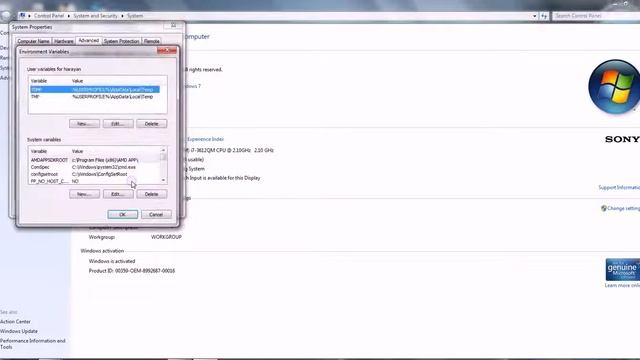Viewport: 640px width, 360px height.
Task: Select configsetroot system variable row
Action: (95, 174)
